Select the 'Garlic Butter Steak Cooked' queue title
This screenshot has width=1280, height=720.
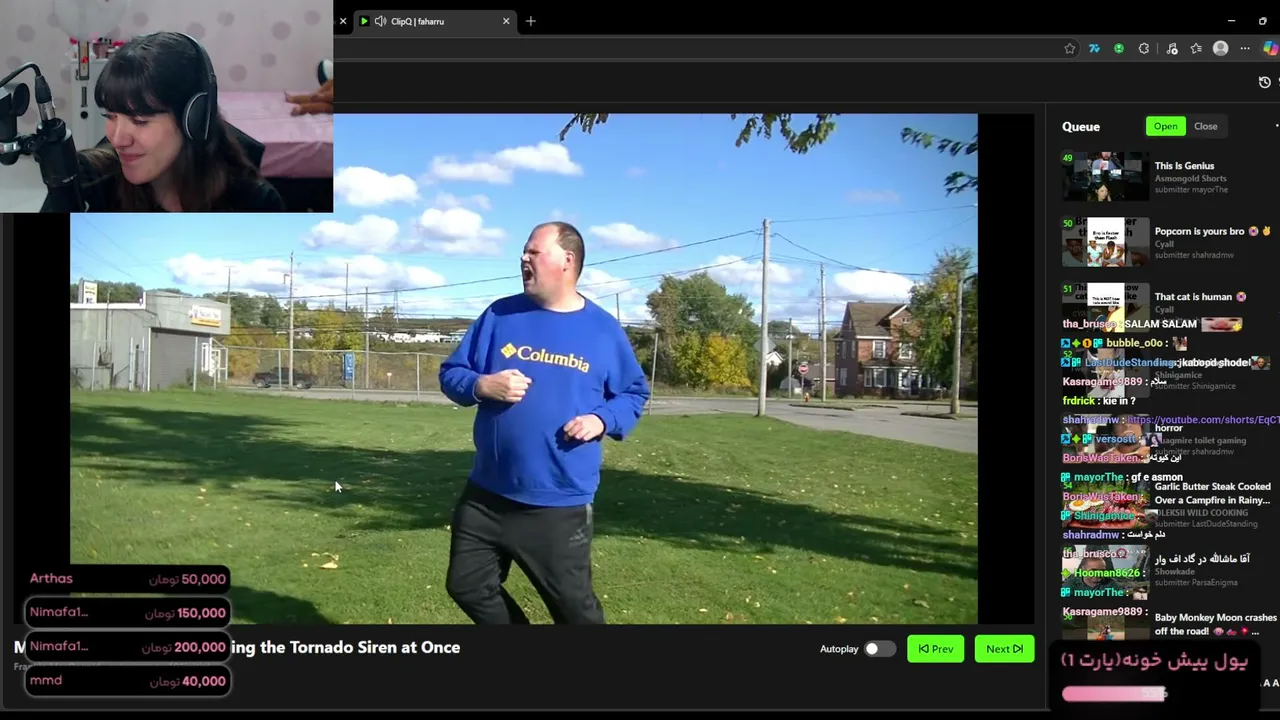pos(1213,493)
